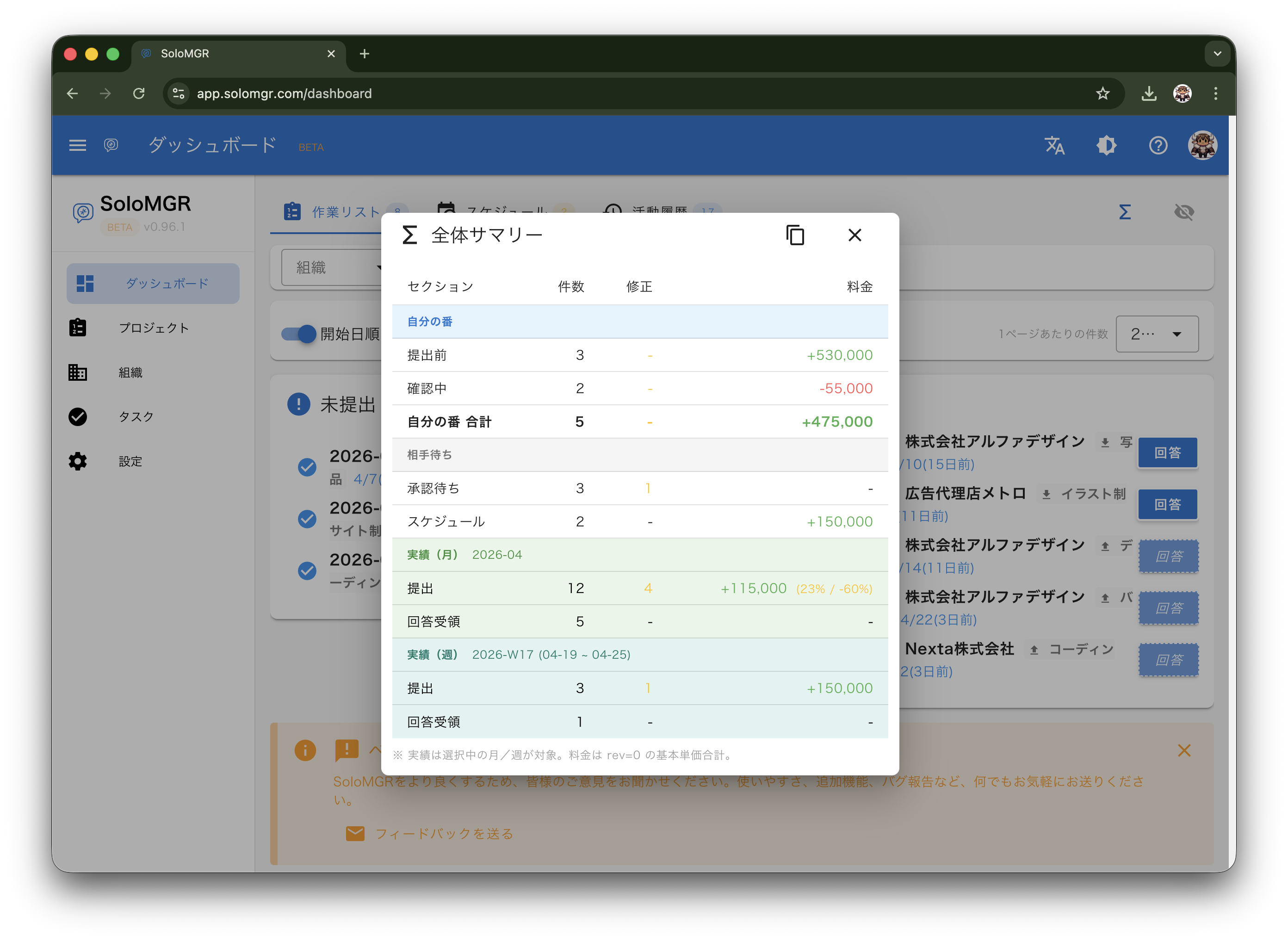Copy summary with the clipboard icon

click(x=795, y=235)
